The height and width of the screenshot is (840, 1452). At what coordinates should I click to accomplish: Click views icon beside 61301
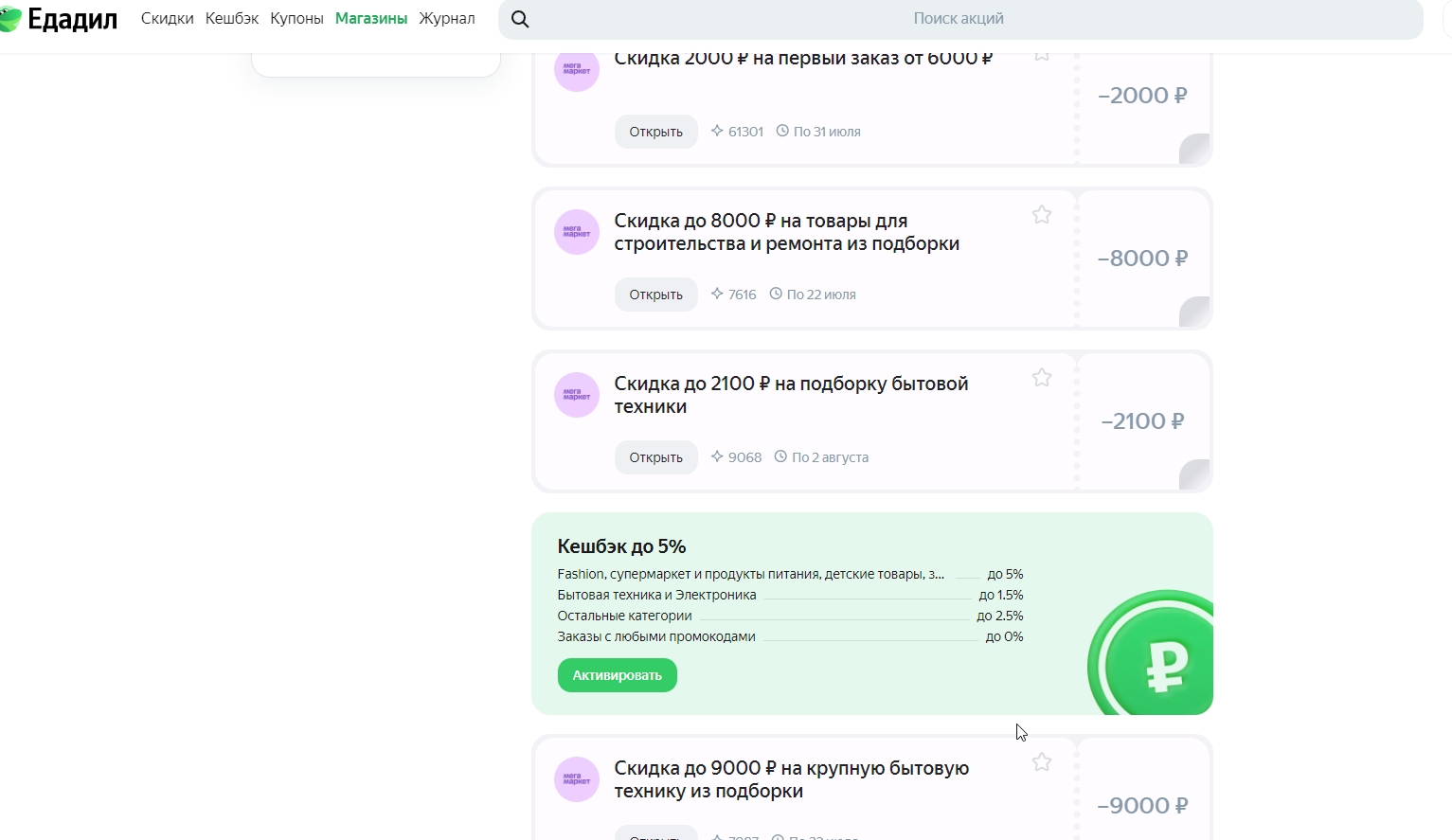tap(717, 132)
